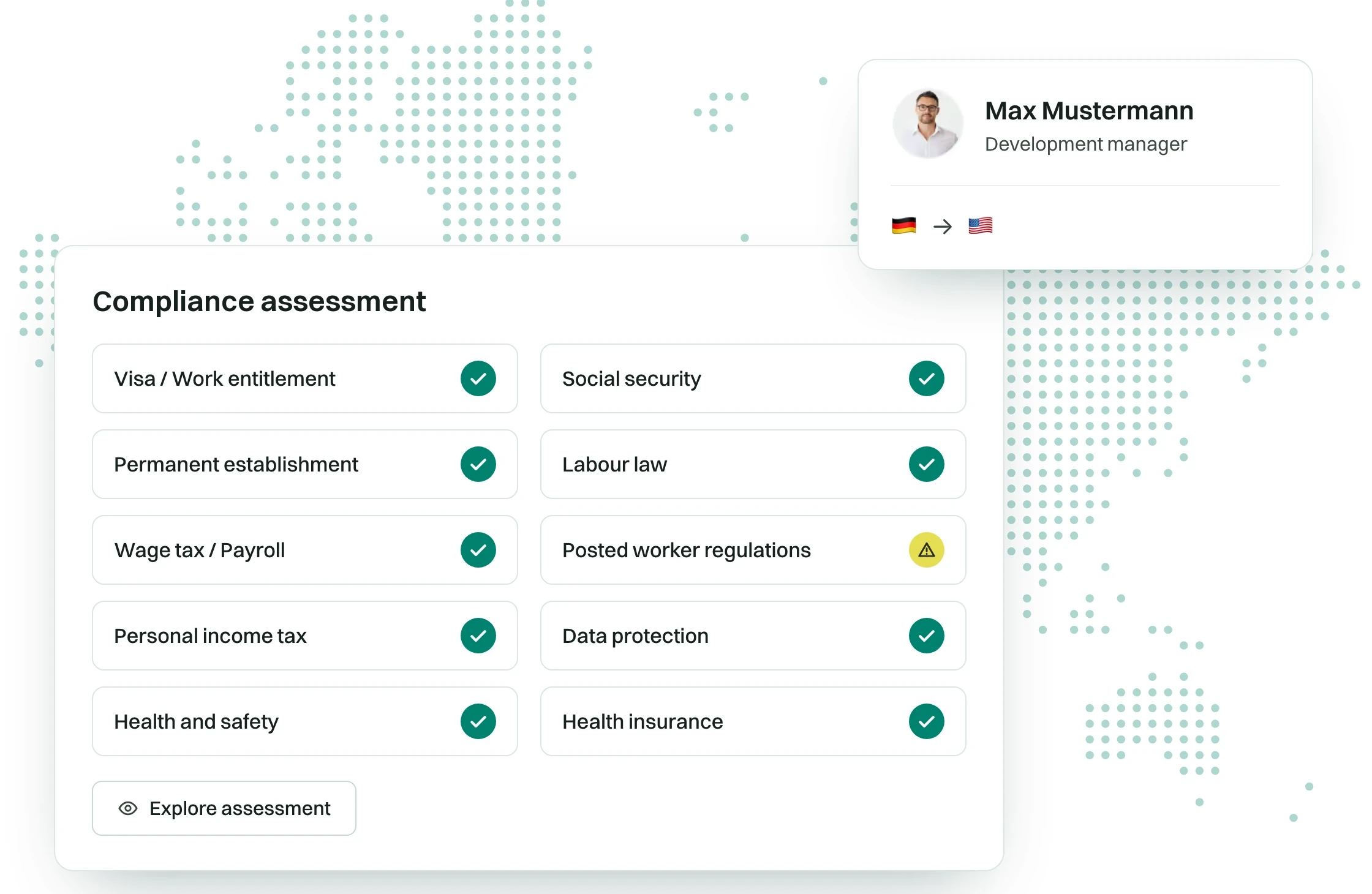Select the Posted worker regulations label

pos(687,550)
